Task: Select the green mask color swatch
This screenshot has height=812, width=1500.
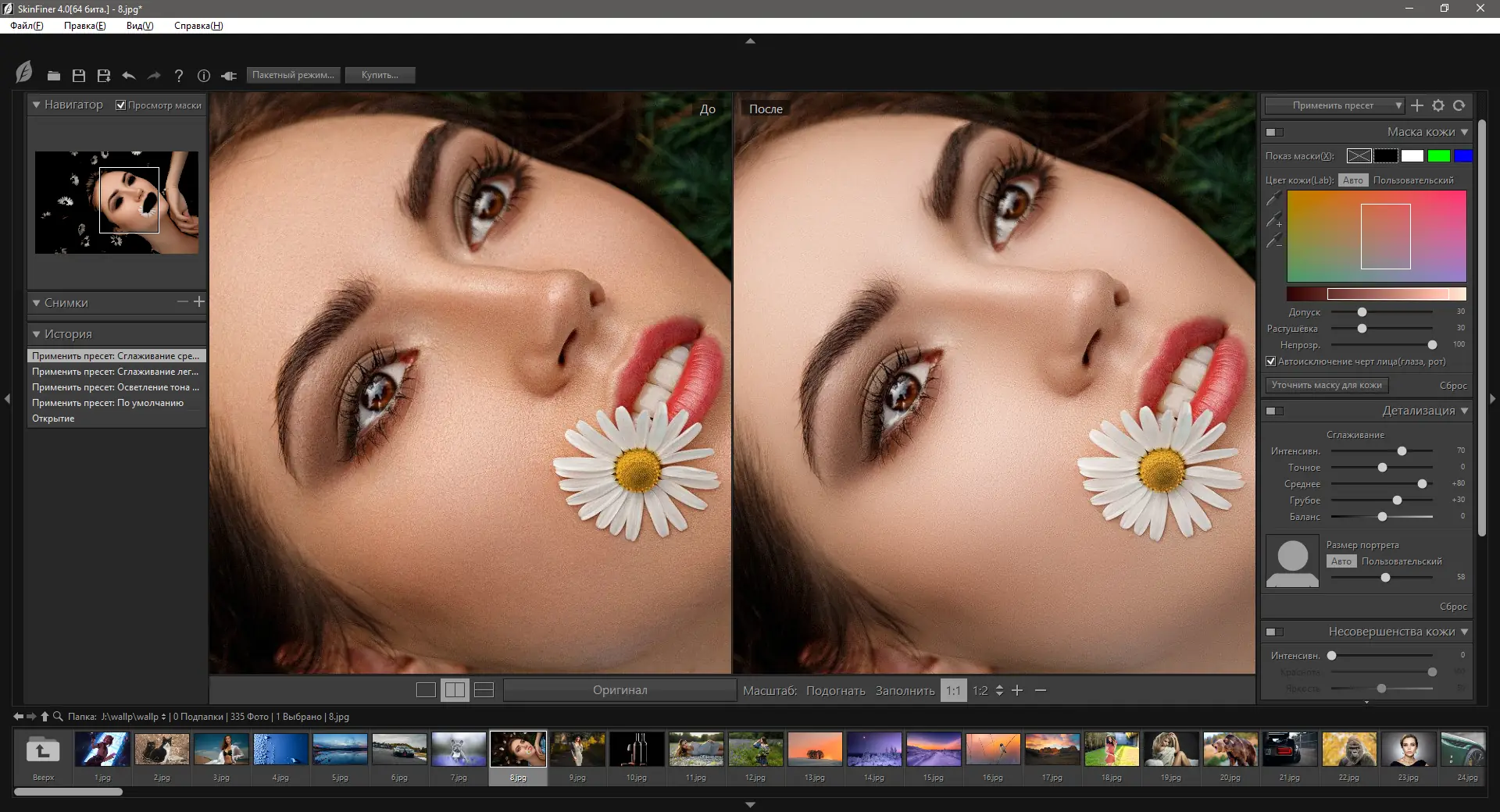Action: coord(1438,156)
